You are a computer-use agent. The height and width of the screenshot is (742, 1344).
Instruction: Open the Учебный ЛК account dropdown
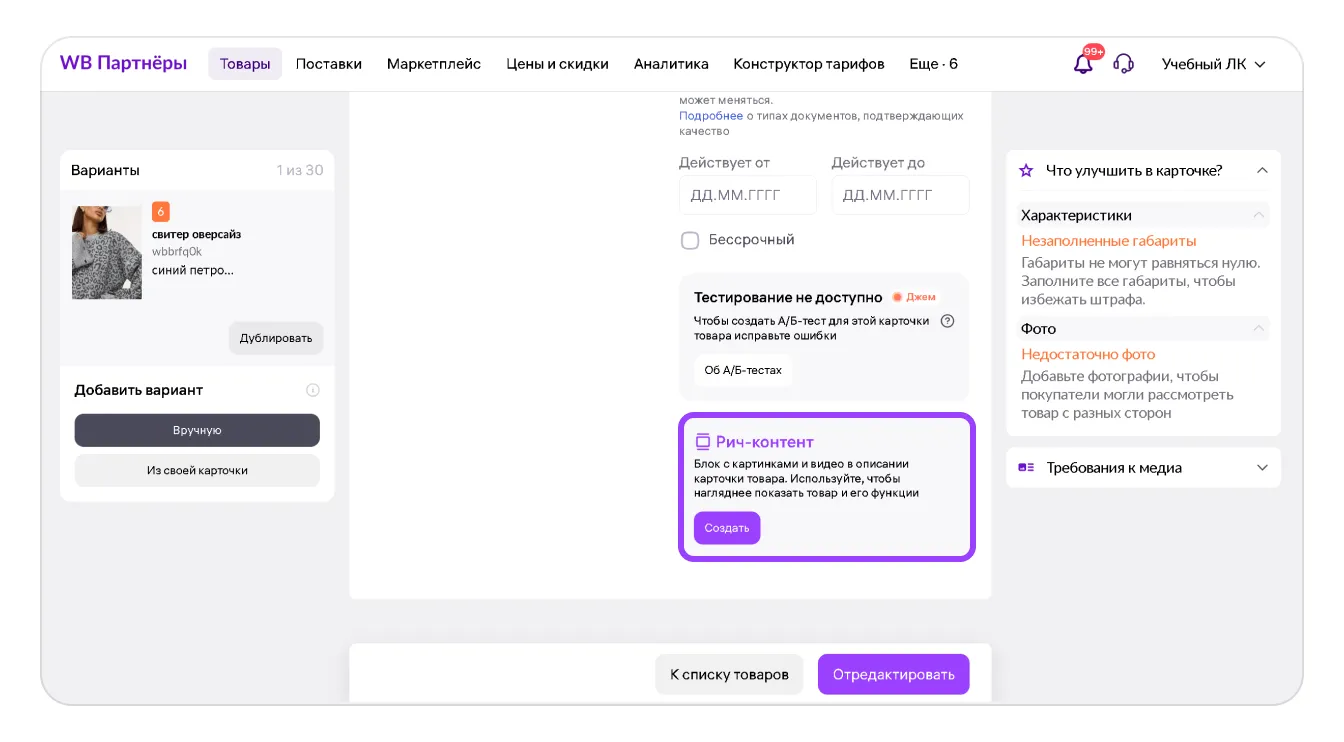click(1213, 64)
